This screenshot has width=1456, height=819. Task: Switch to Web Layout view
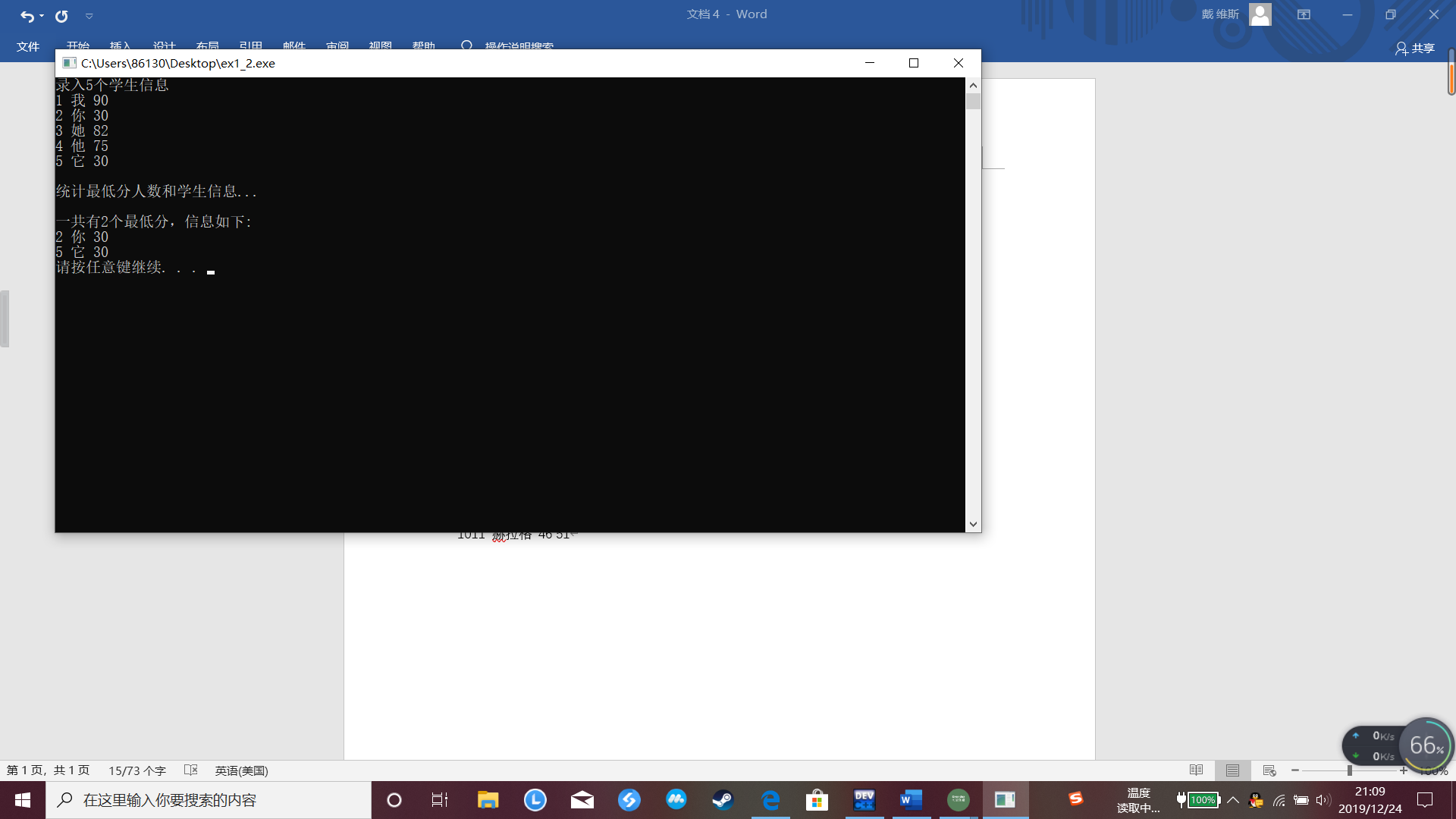(1269, 770)
